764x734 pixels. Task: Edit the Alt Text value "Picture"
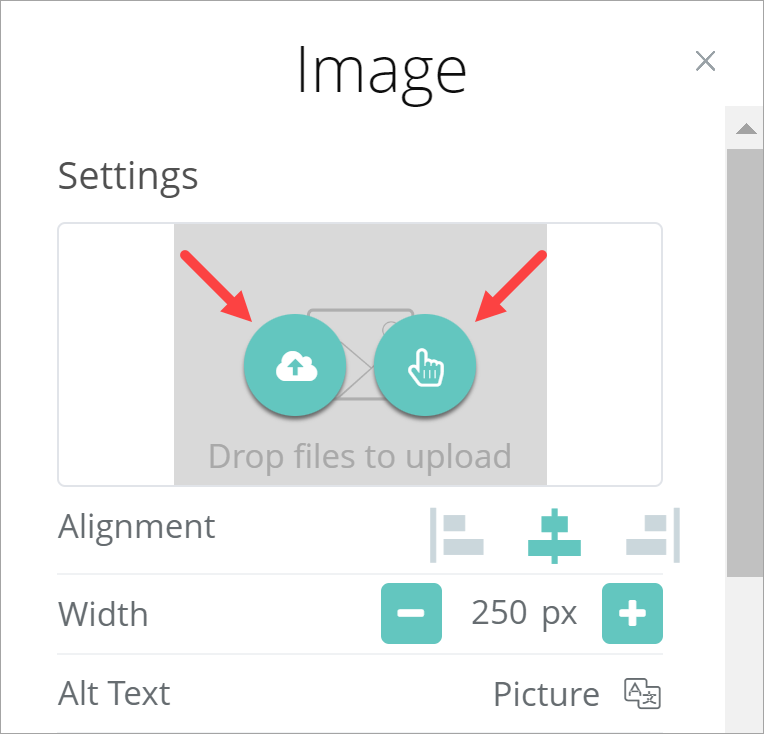tap(546, 693)
